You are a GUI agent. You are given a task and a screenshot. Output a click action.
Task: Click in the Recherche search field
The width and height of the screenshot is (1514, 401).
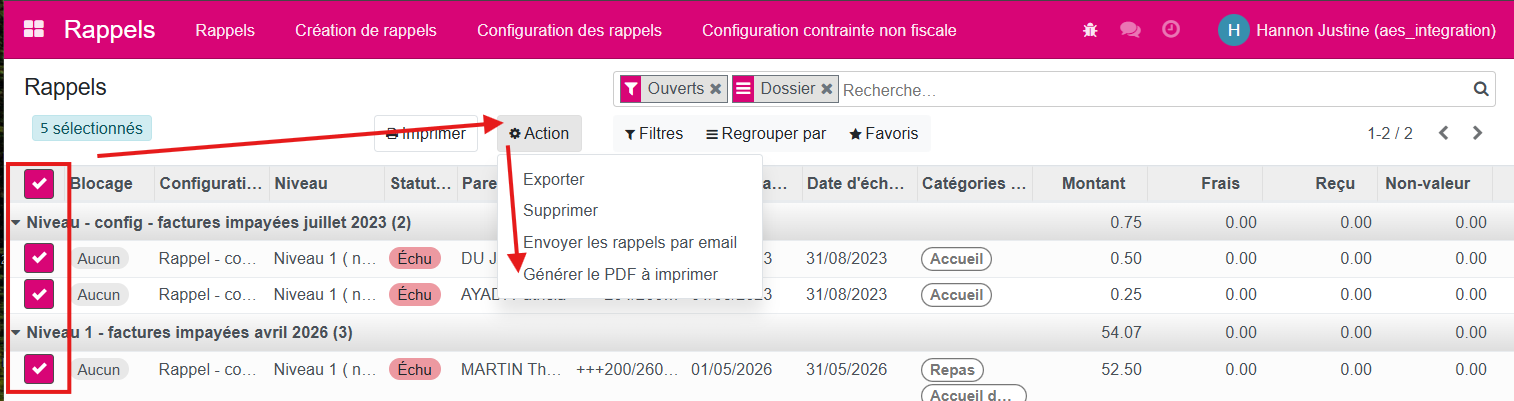1155,90
